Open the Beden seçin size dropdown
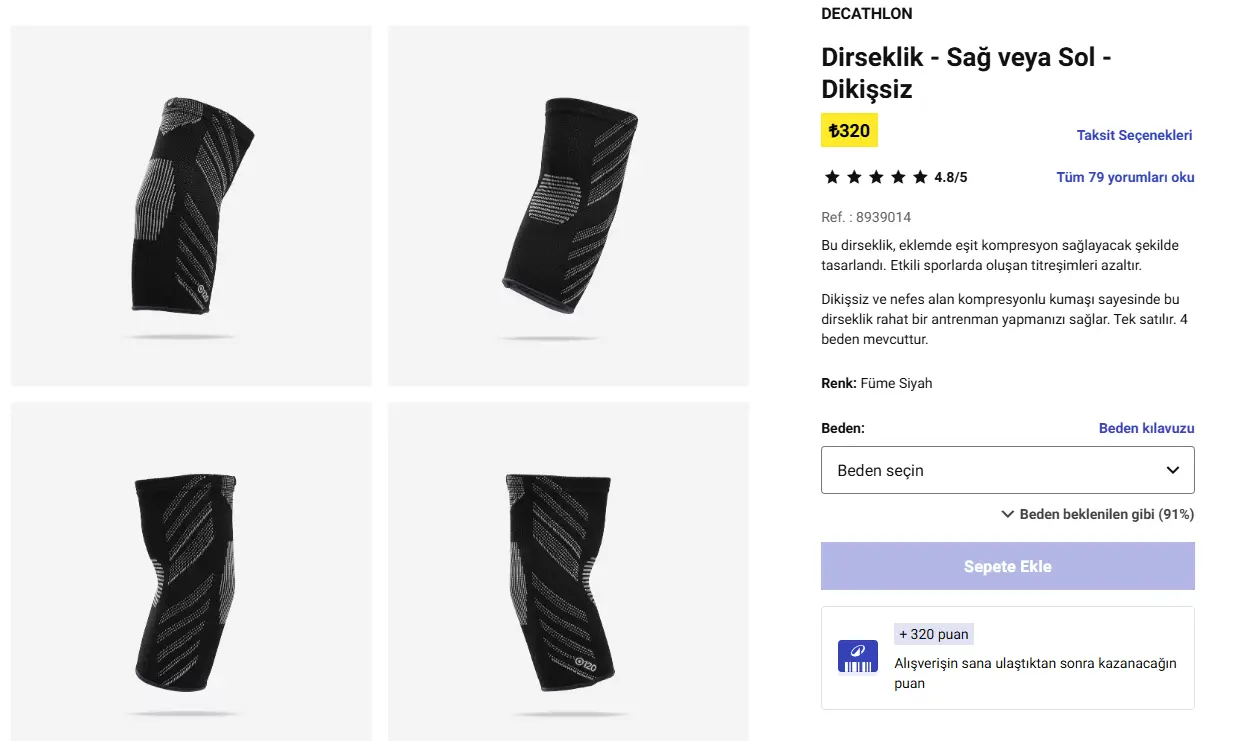Screen dimensions: 1259x741 click(1008, 470)
